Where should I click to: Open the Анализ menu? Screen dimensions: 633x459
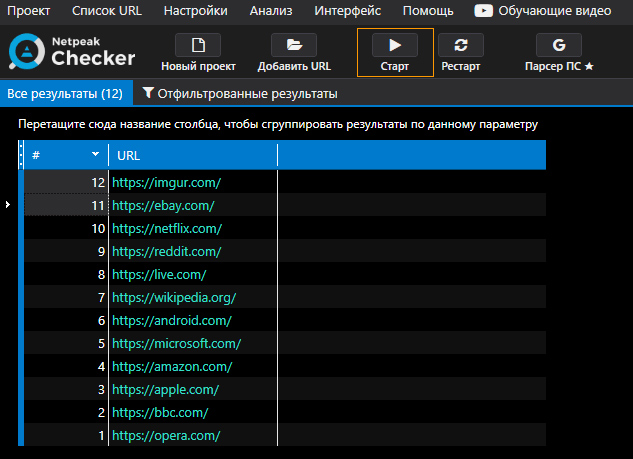271,11
